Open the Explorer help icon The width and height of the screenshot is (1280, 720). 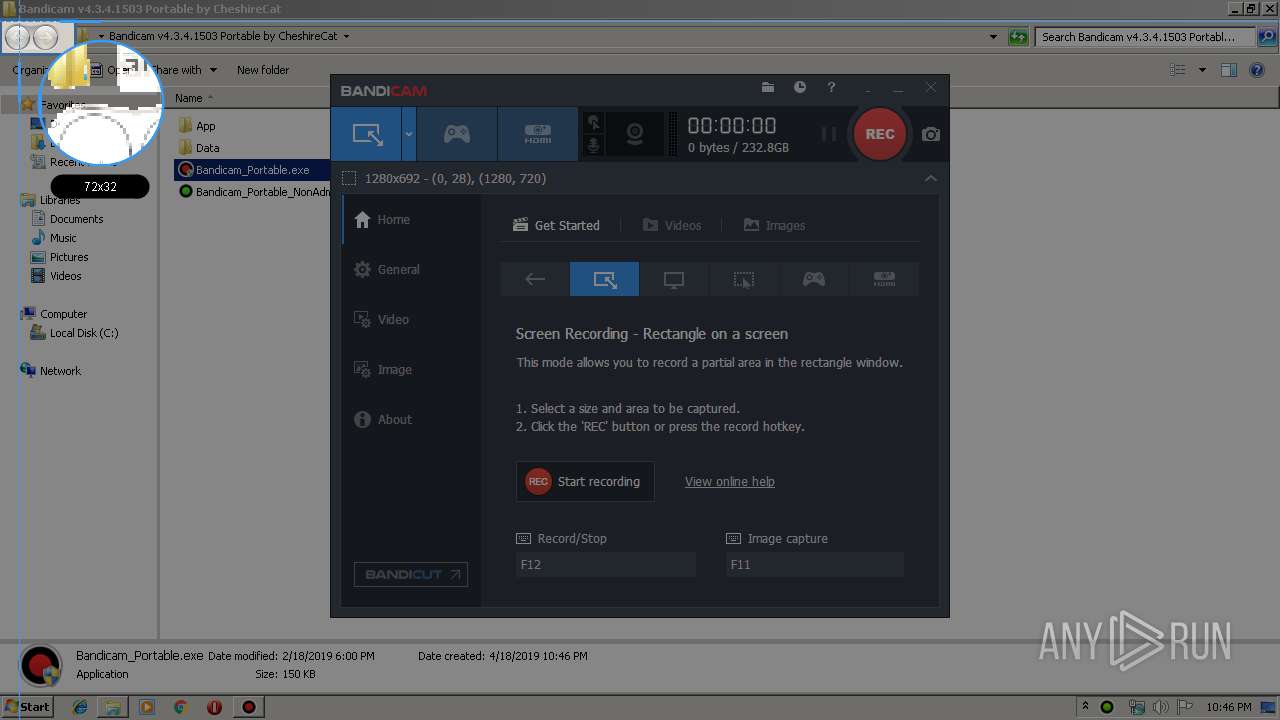1258,70
